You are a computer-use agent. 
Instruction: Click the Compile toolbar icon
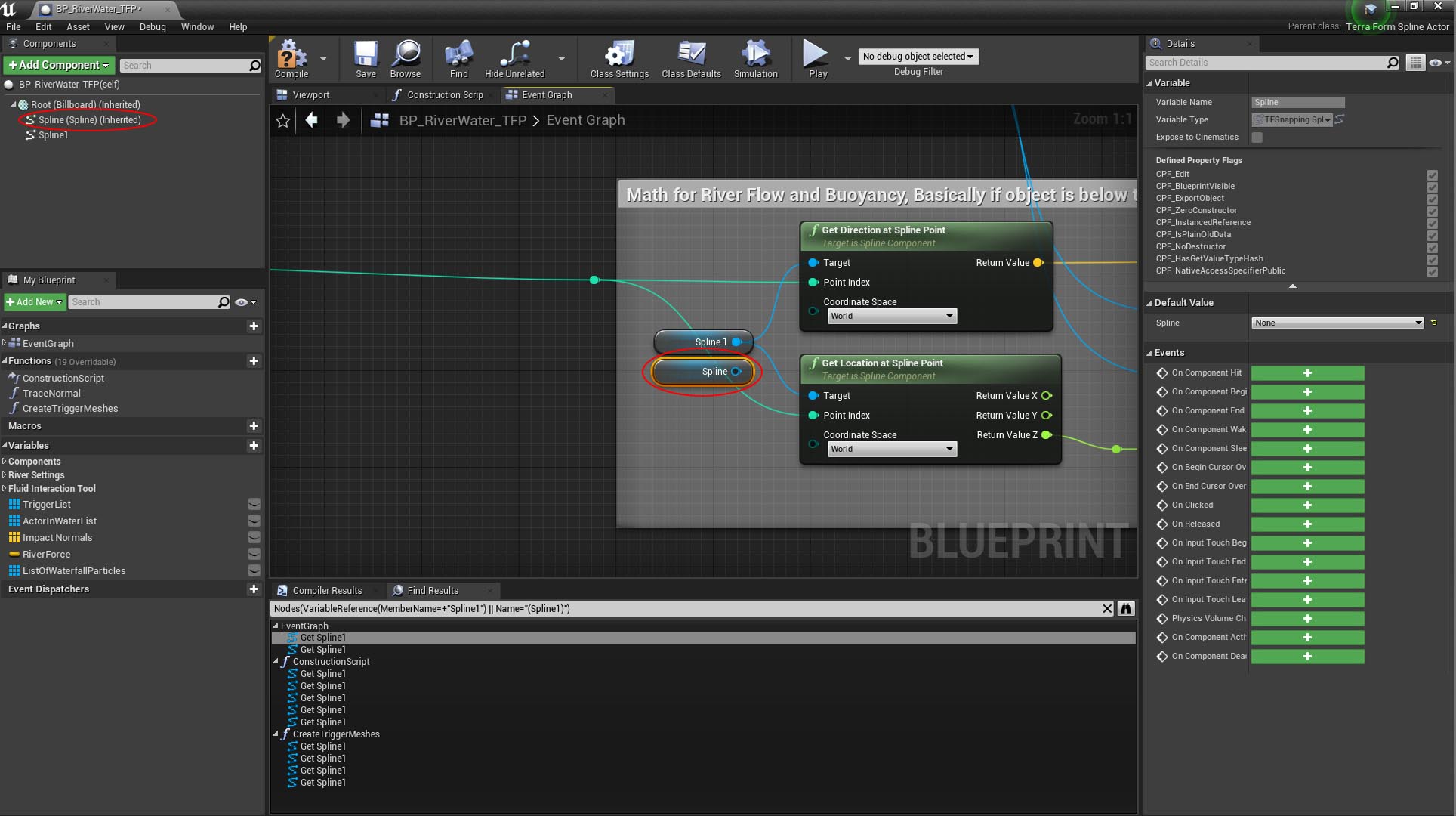tap(292, 59)
